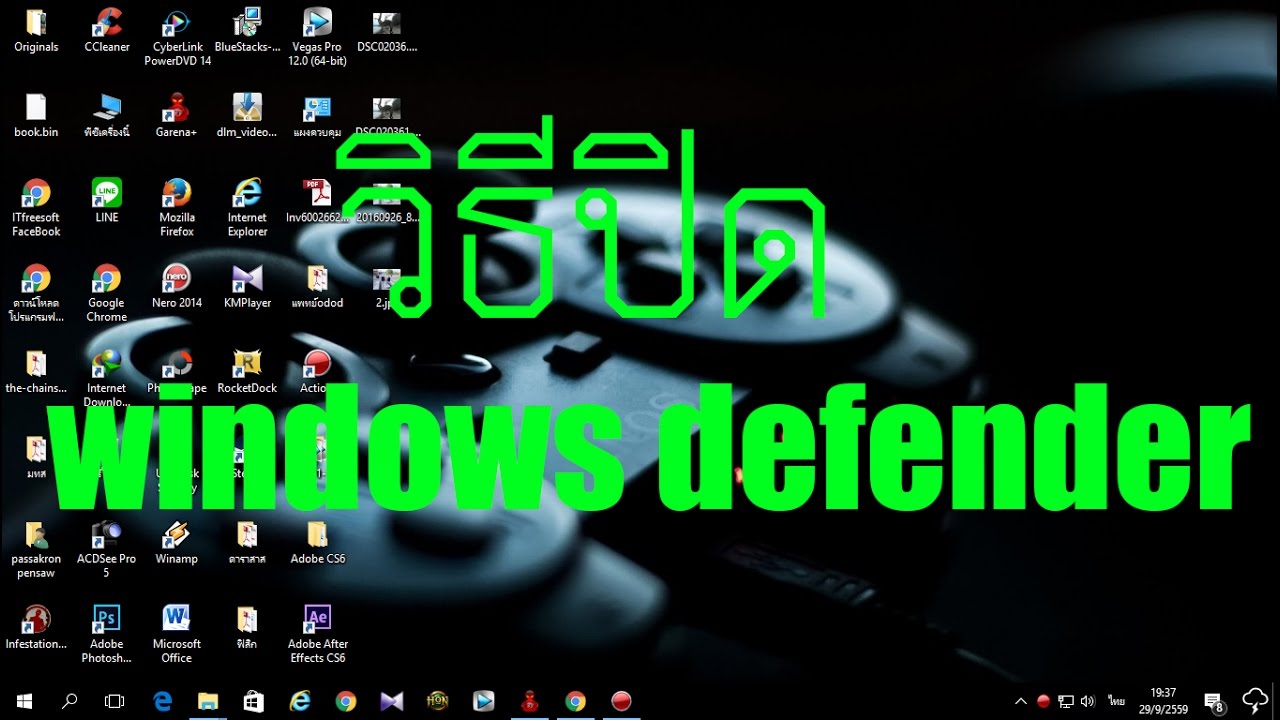The width and height of the screenshot is (1280, 720).
Task: Open File Explorer from the taskbar
Action: coord(208,701)
